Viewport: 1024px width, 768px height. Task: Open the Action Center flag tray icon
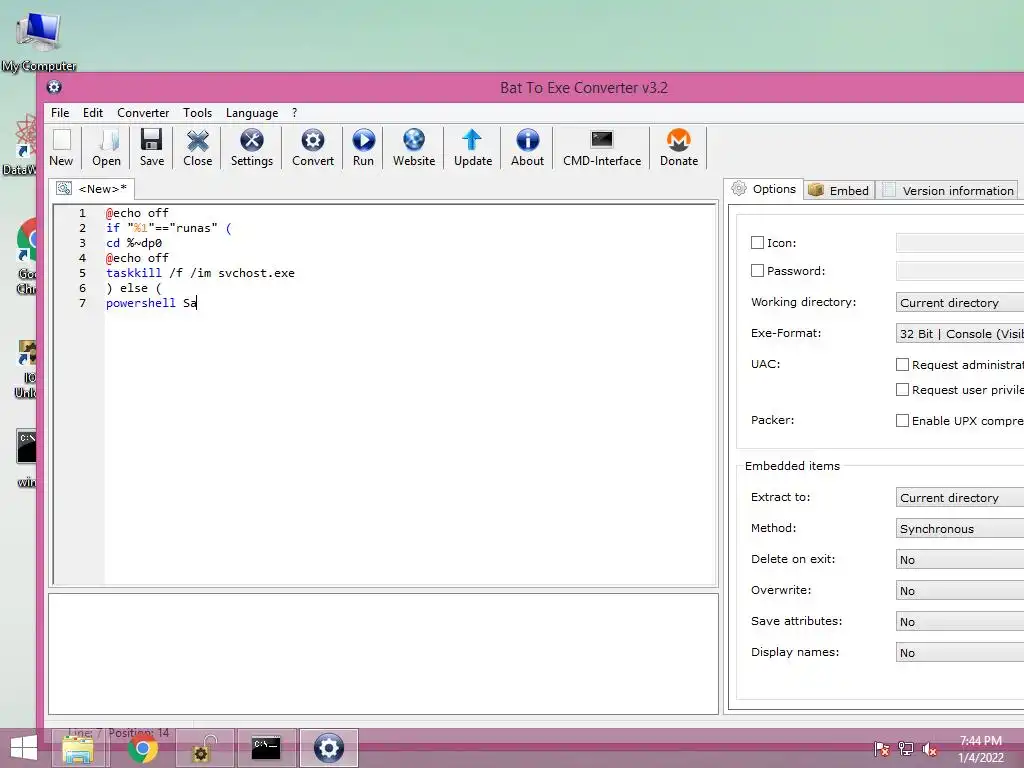[x=882, y=749]
